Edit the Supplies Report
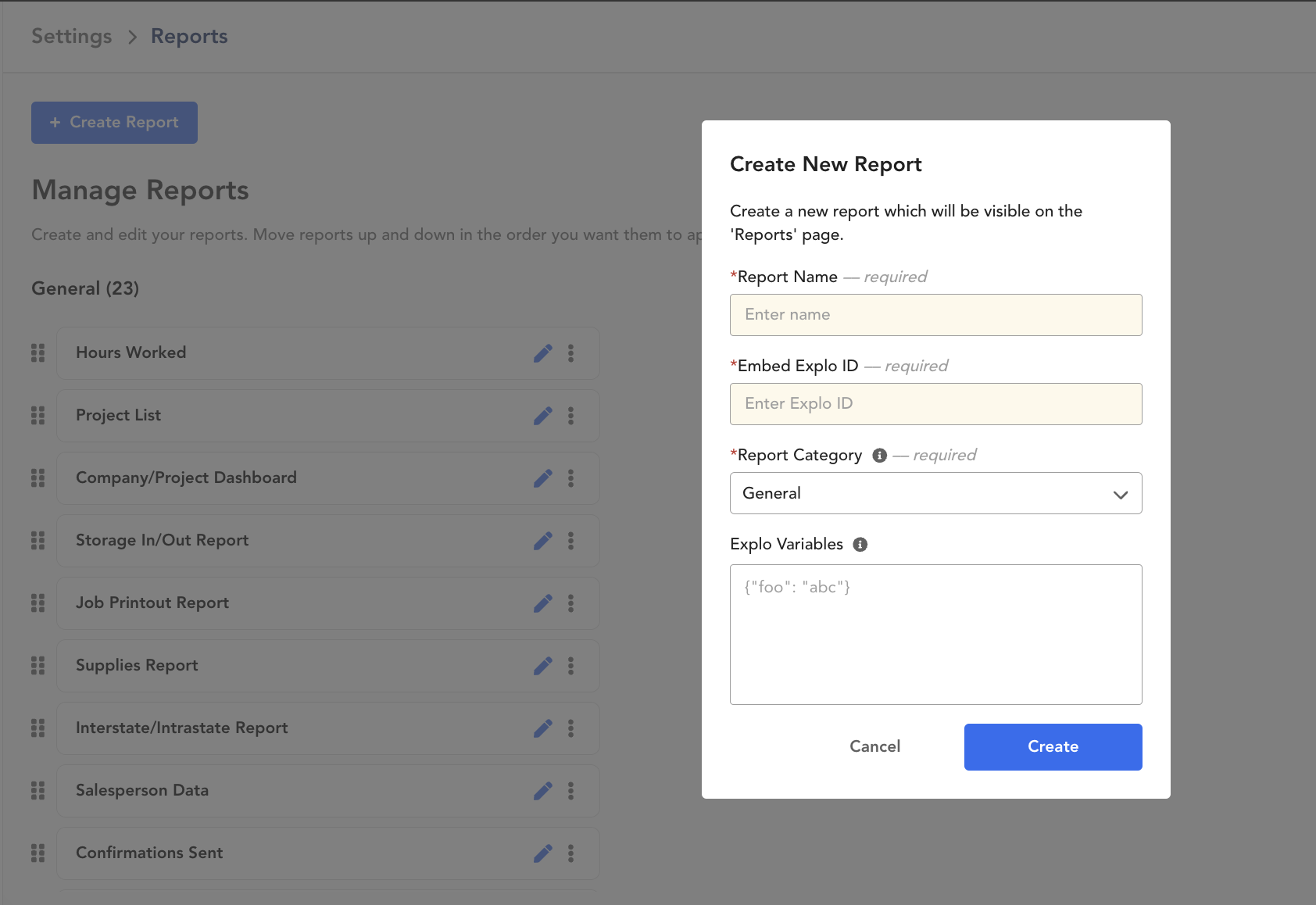The width and height of the screenshot is (1316, 905). 543,666
